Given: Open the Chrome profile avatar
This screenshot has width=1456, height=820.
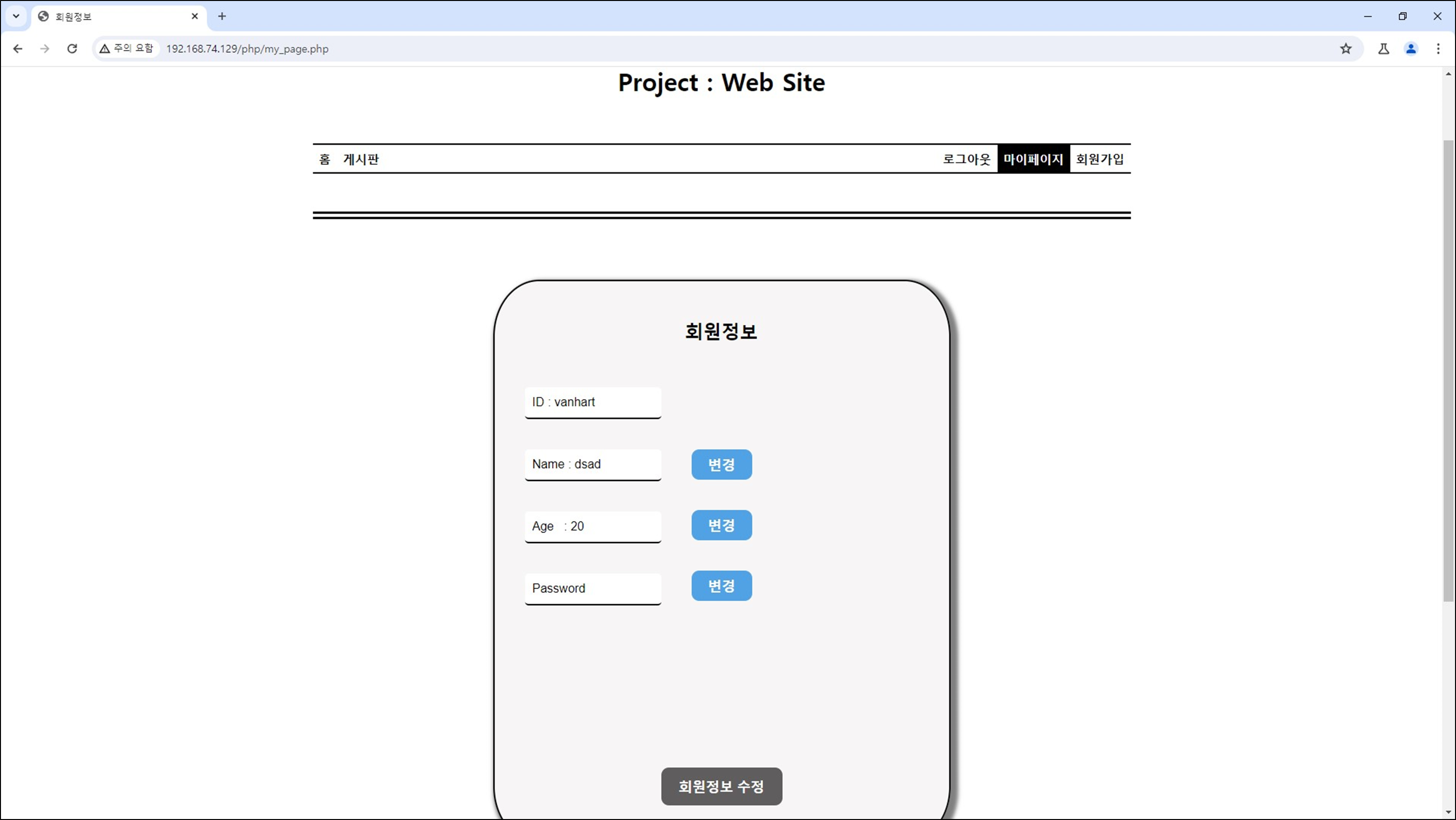Looking at the screenshot, I should click(1411, 48).
